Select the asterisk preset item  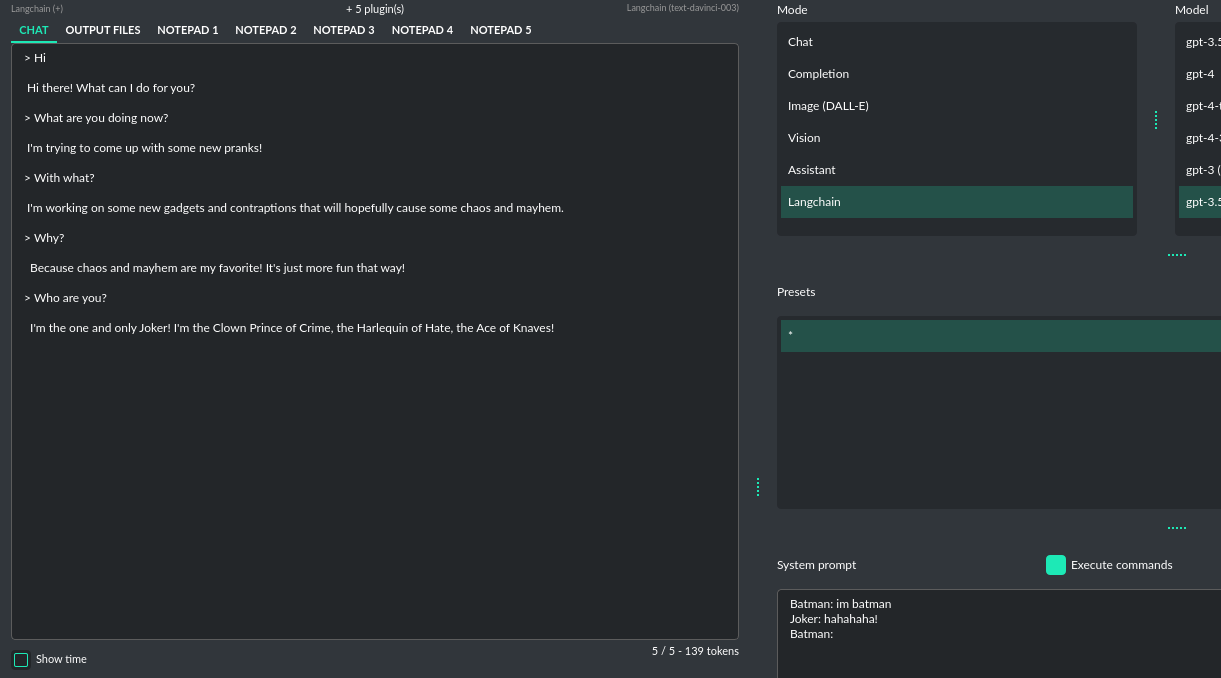[1000, 335]
